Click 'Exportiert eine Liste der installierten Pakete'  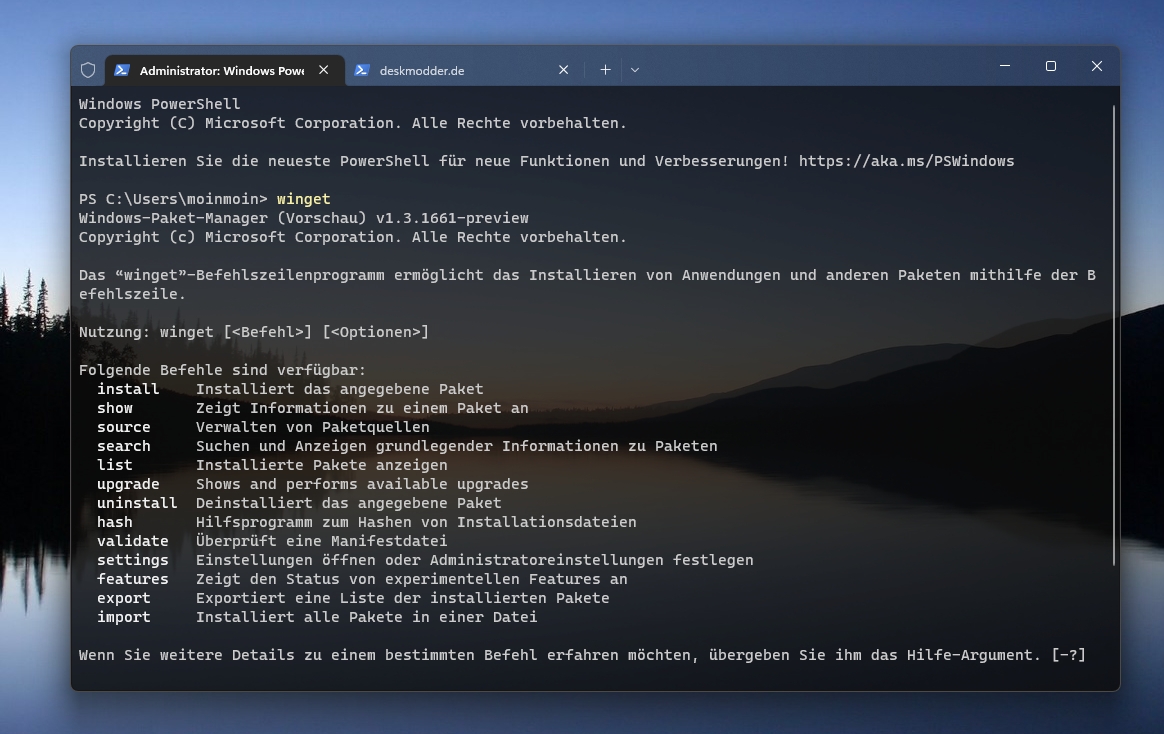point(402,598)
